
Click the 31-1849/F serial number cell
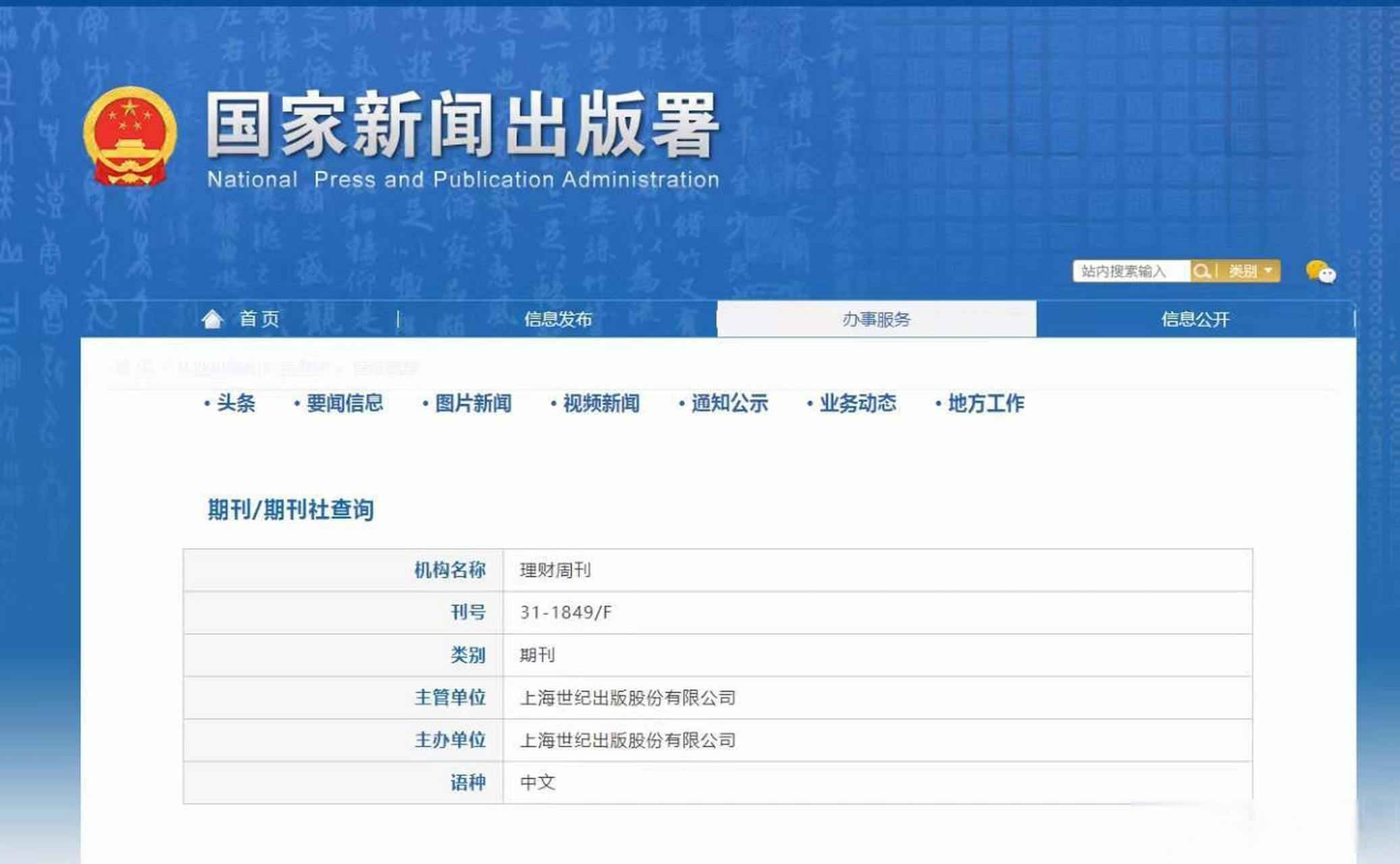tap(565, 612)
